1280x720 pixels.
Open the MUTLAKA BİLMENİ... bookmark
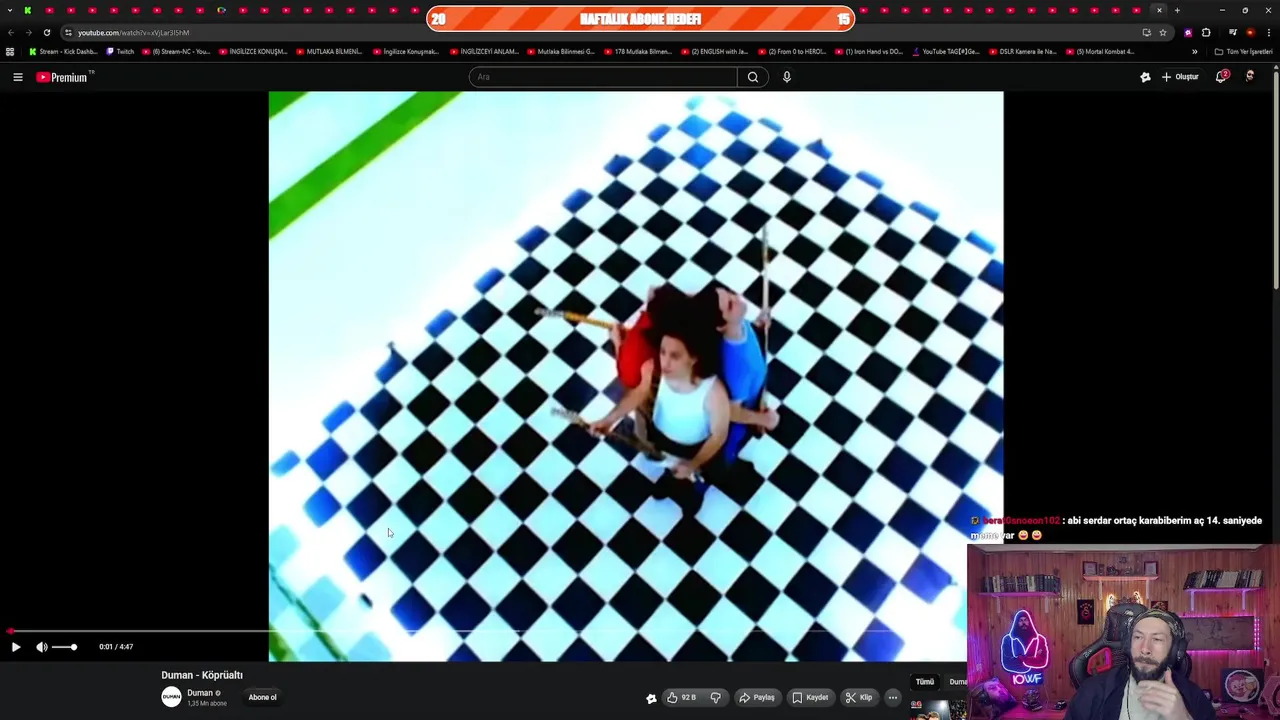[329, 51]
